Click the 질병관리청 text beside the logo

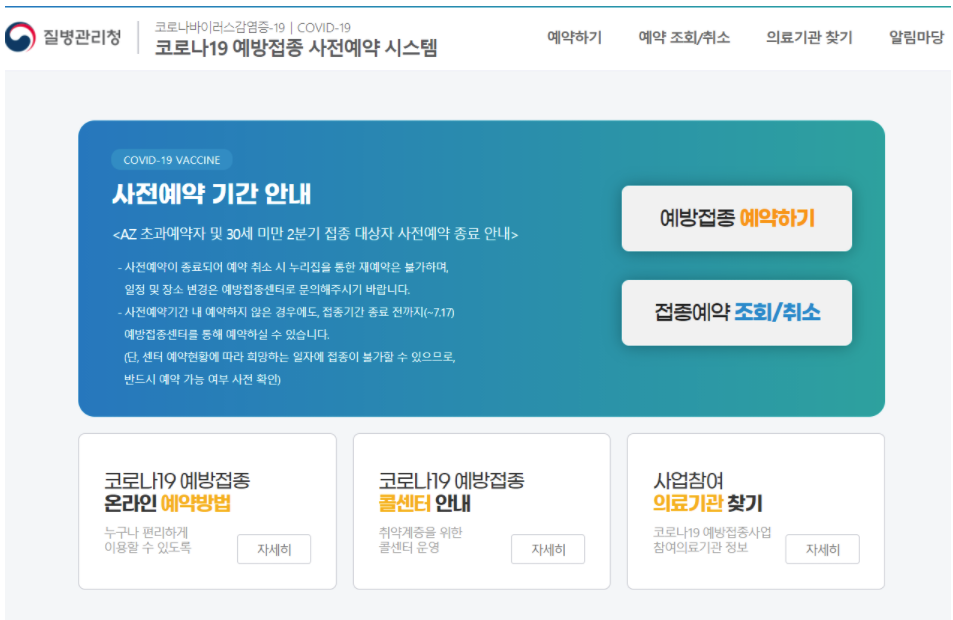[x=82, y=37]
